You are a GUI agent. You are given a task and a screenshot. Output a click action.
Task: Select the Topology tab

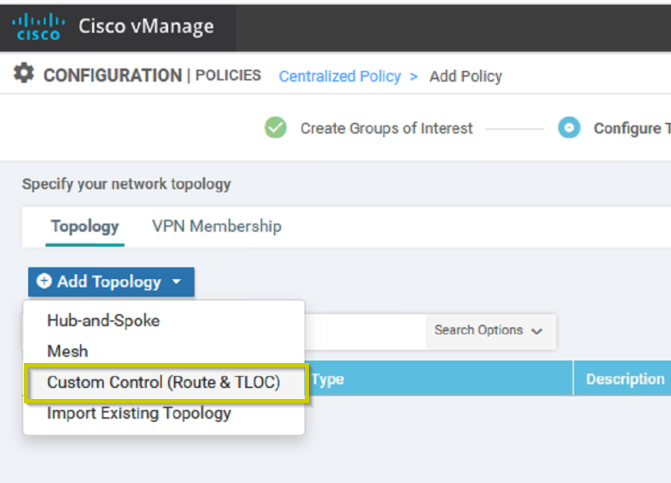click(85, 226)
